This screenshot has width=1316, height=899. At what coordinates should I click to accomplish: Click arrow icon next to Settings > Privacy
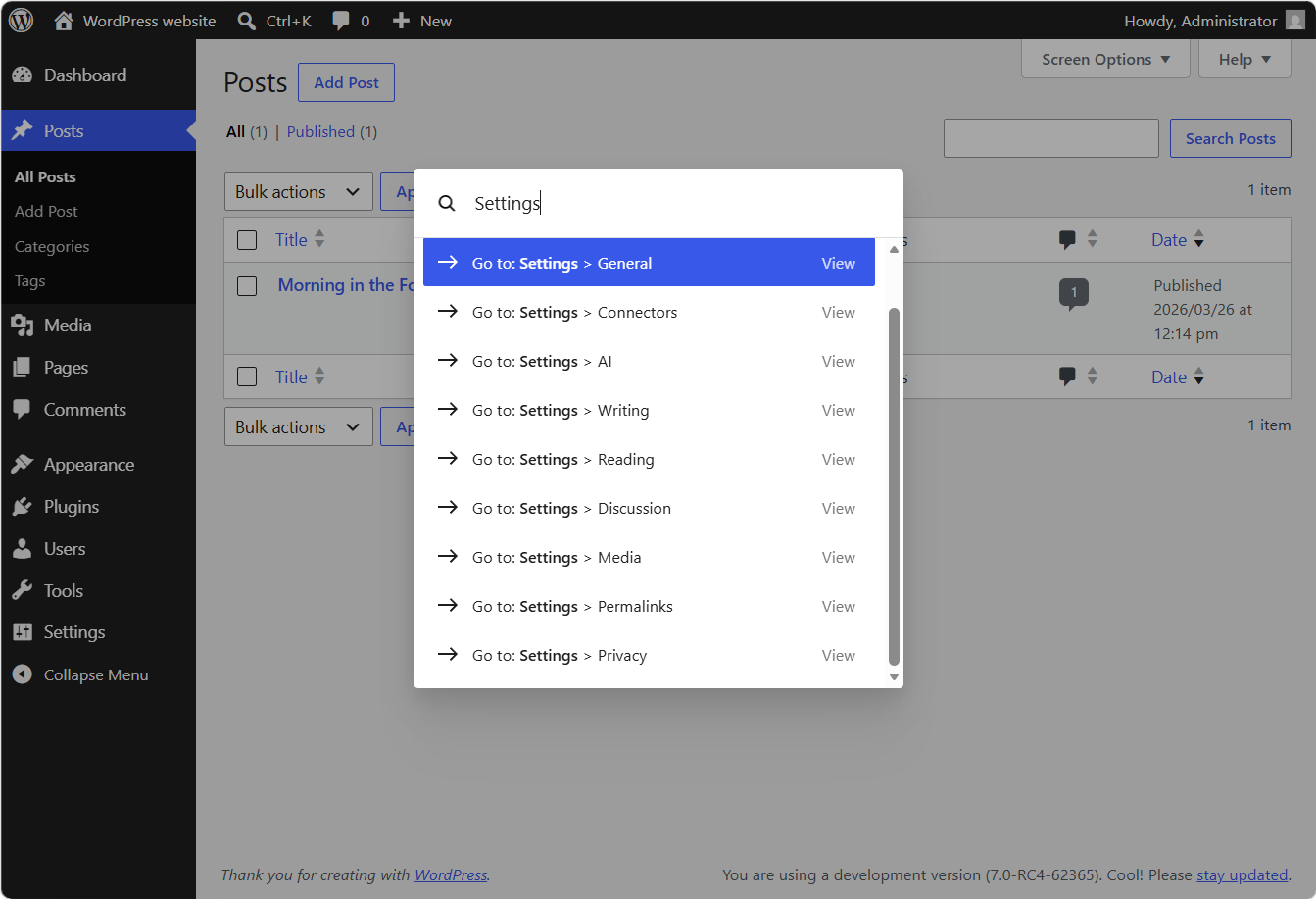448,655
